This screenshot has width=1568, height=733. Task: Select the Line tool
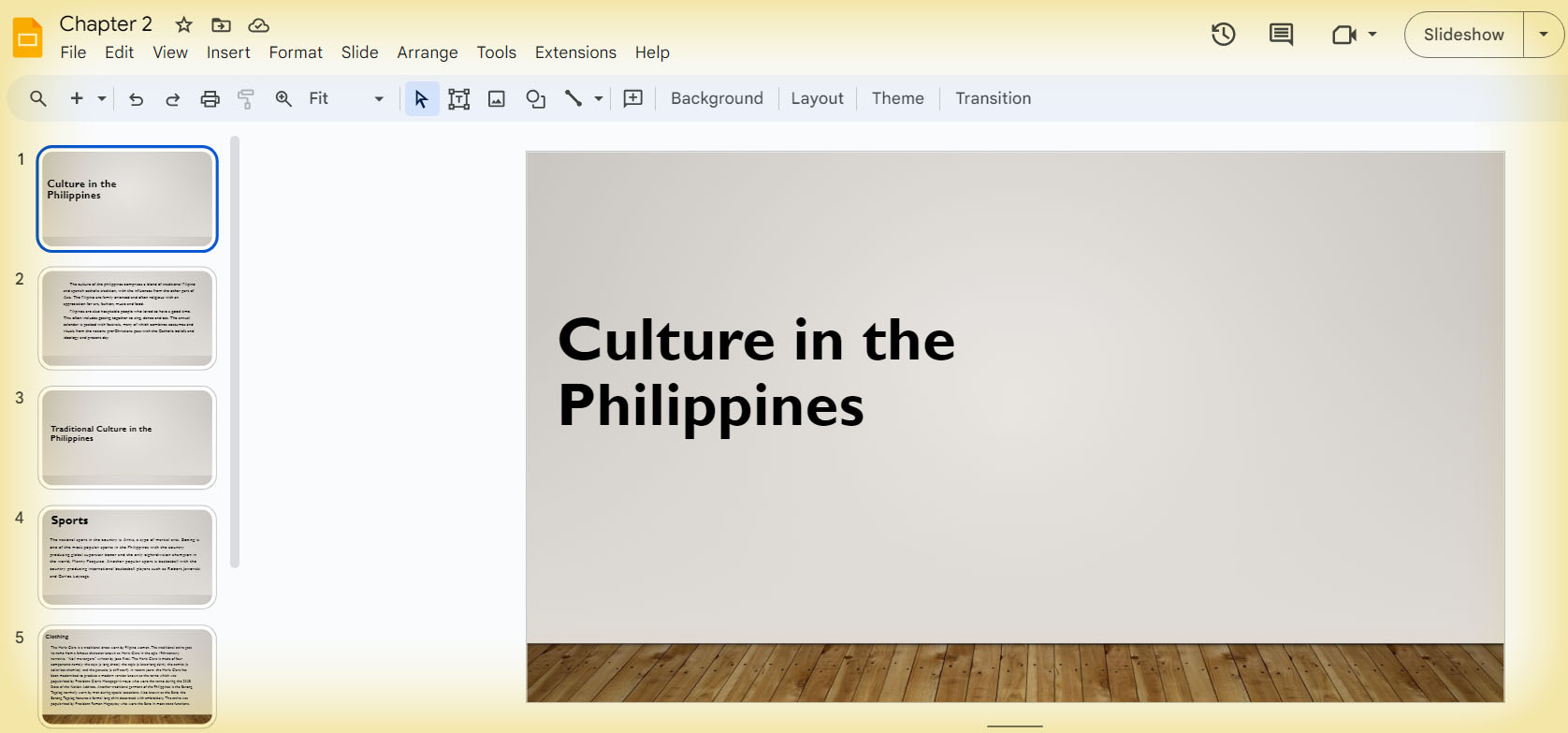(573, 99)
